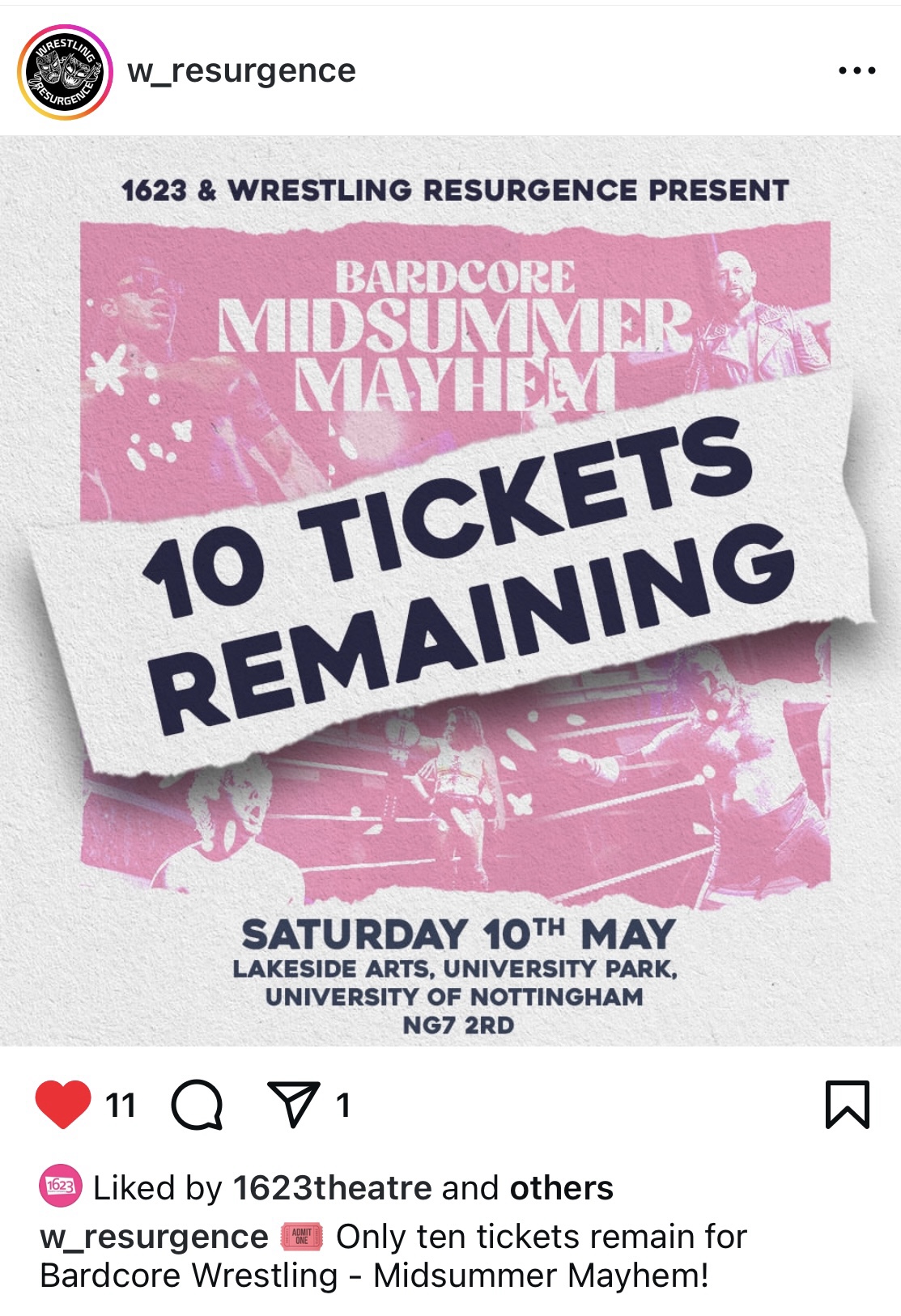Tap the 10 Tickets Remaining poster image
Viewport: 901px width, 1316px height.
click(x=450, y=591)
